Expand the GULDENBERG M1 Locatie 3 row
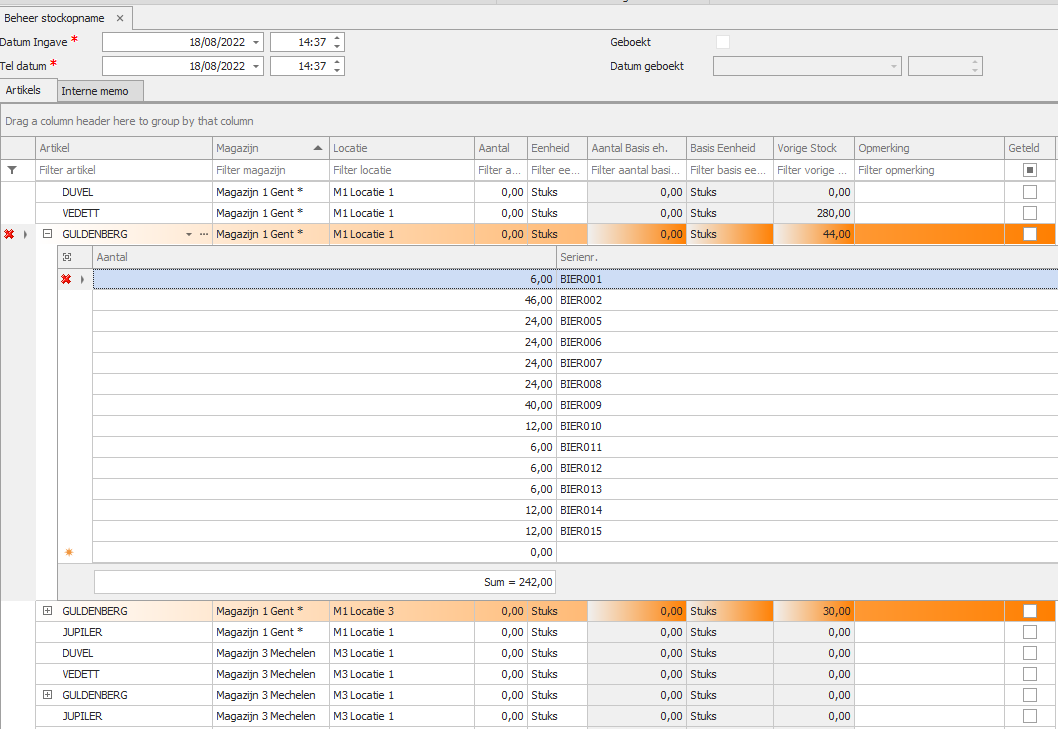The width and height of the screenshot is (1058, 729). (x=47, y=611)
